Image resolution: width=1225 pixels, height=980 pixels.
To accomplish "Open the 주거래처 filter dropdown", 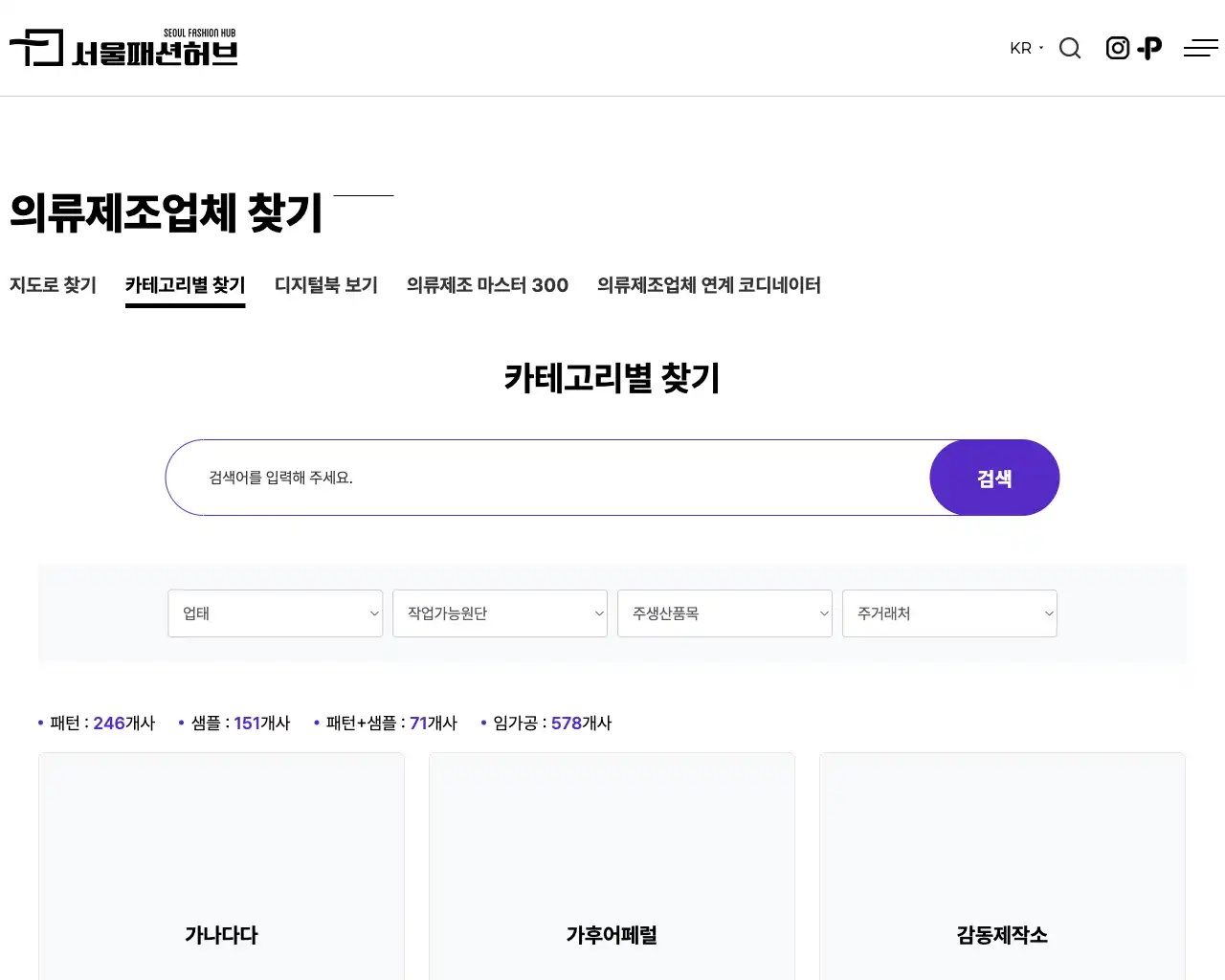I will coord(948,613).
